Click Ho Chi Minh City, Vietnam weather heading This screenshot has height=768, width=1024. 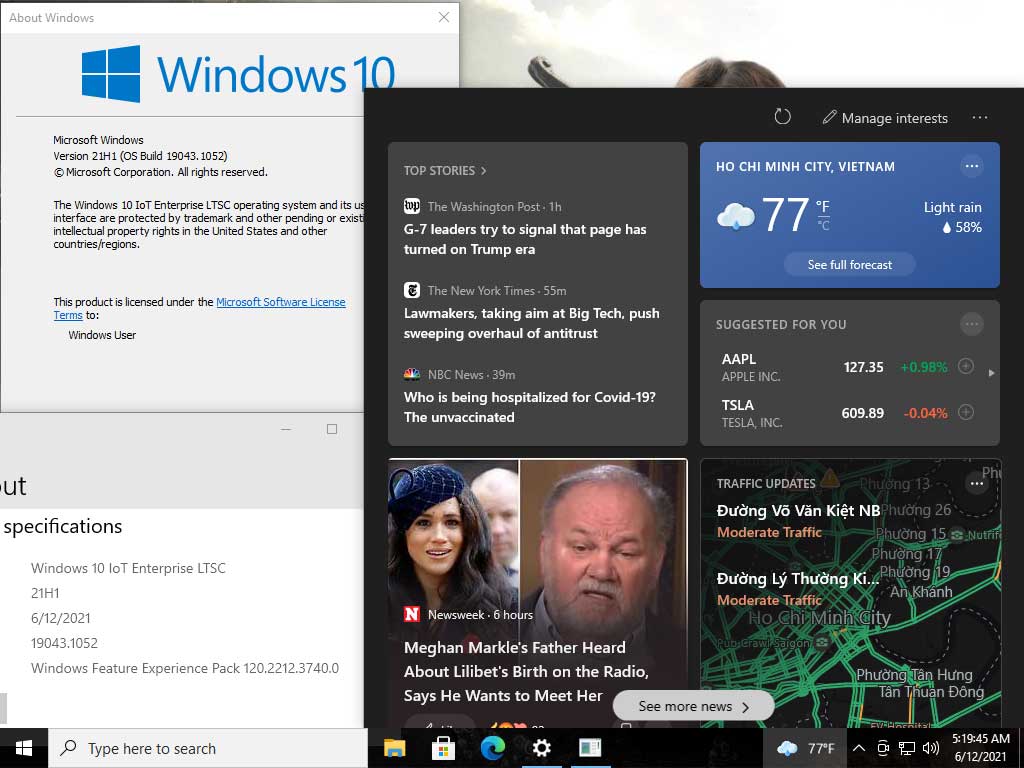coord(805,167)
